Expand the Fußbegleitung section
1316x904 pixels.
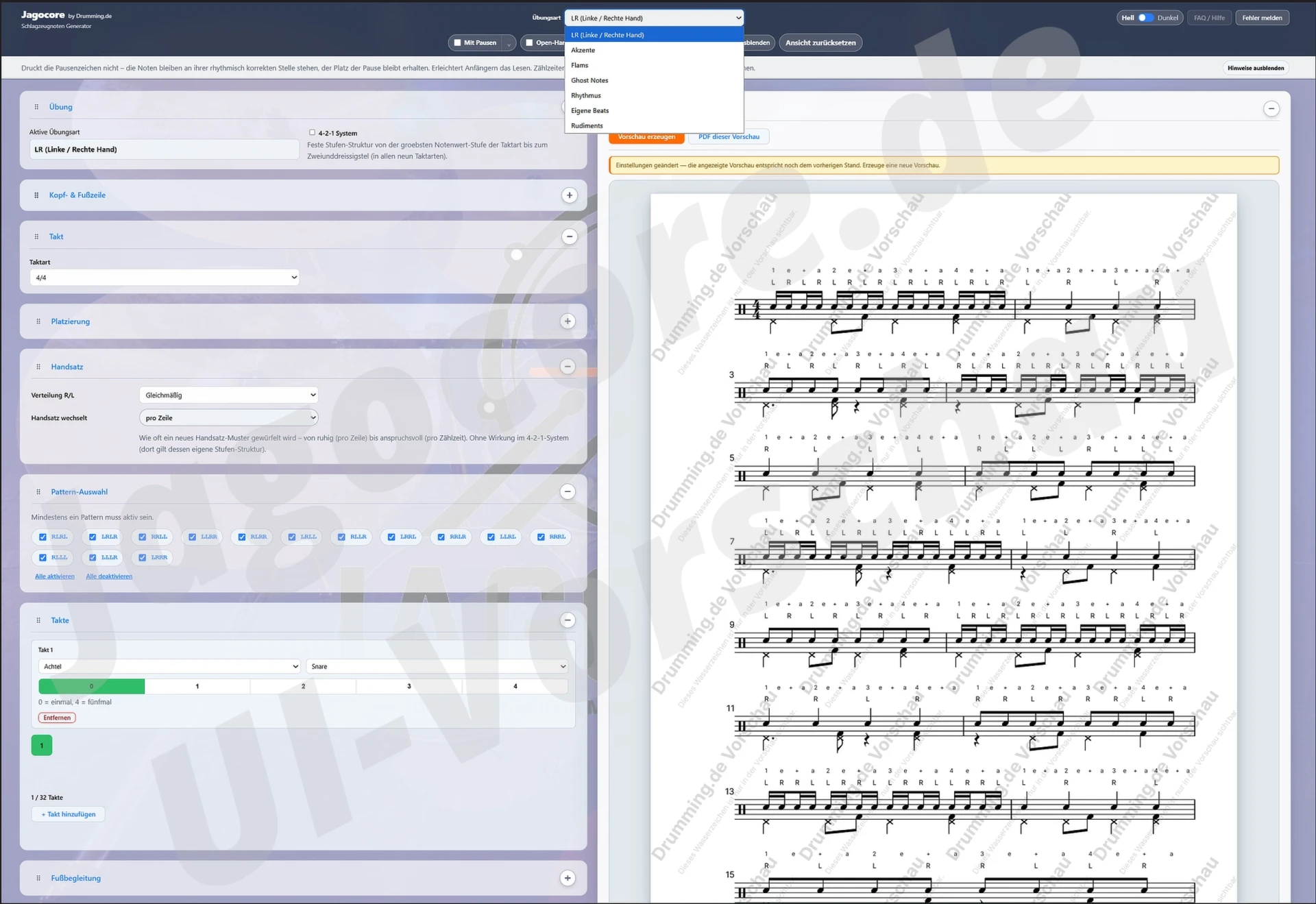568,878
